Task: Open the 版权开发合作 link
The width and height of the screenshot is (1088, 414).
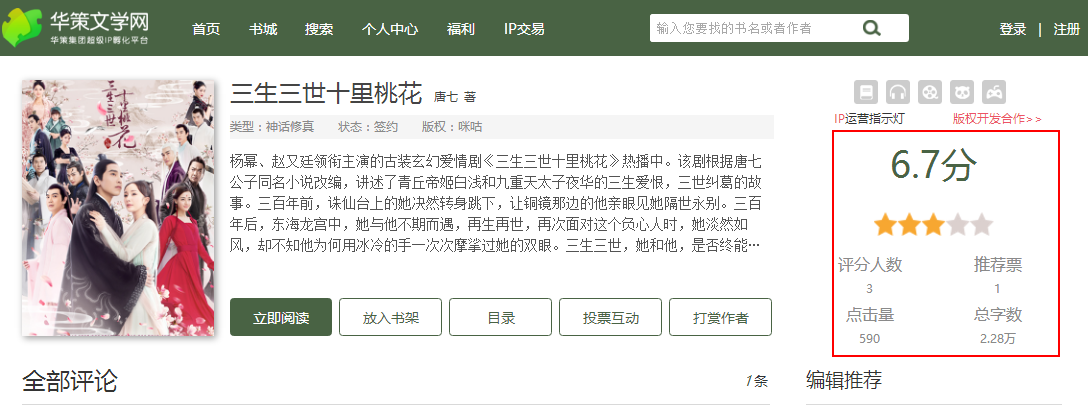Action: click(x=996, y=119)
